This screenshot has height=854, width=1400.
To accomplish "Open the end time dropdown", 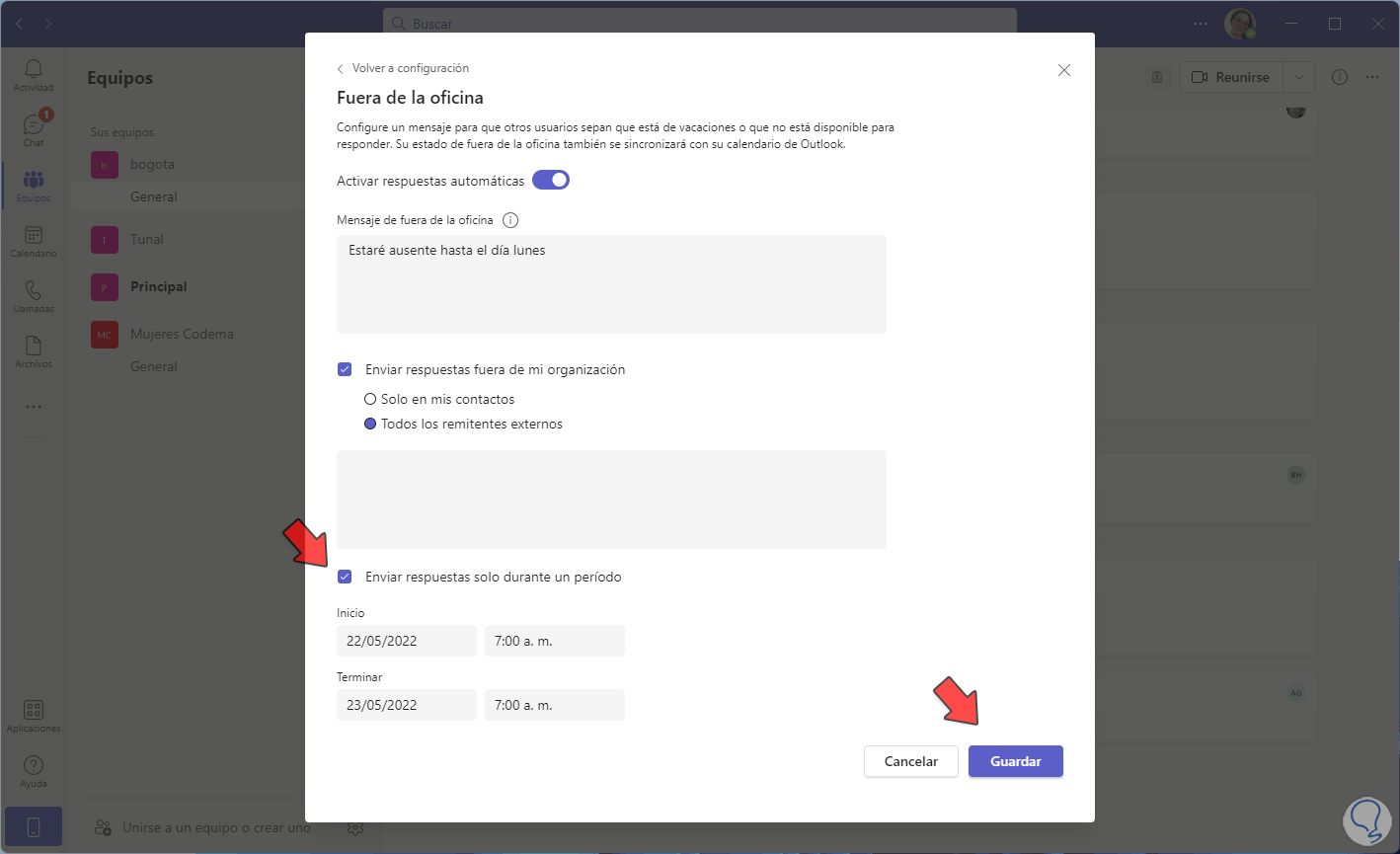I will 554,705.
